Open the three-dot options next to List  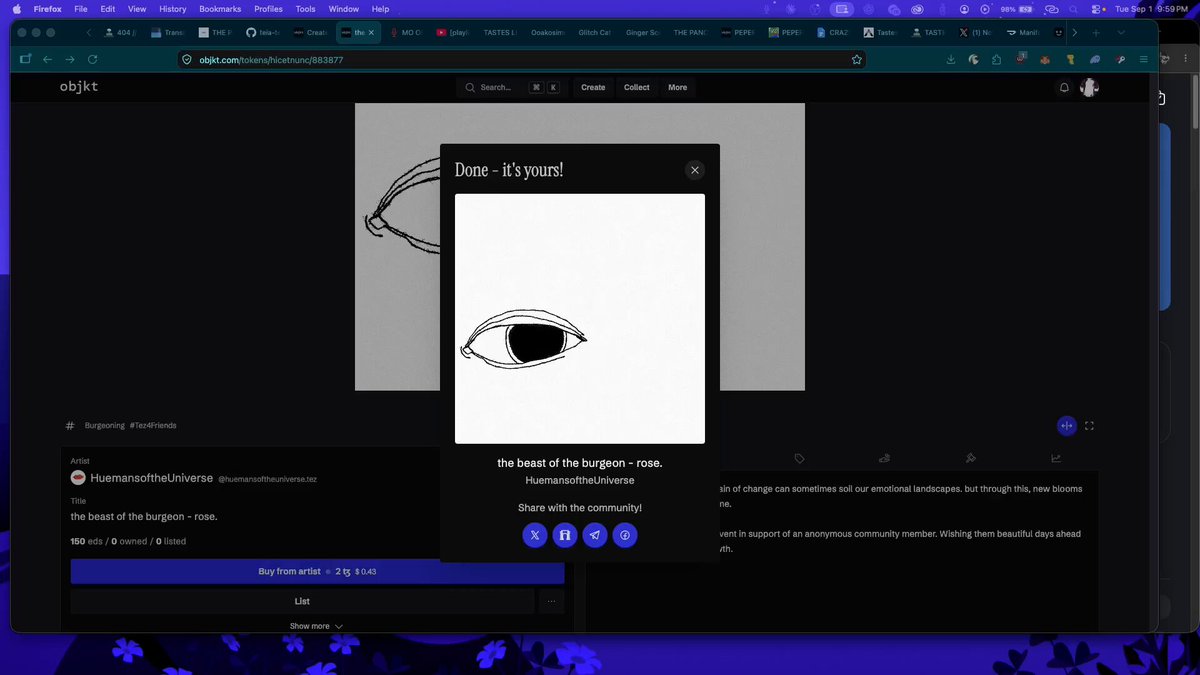coord(551,601)
